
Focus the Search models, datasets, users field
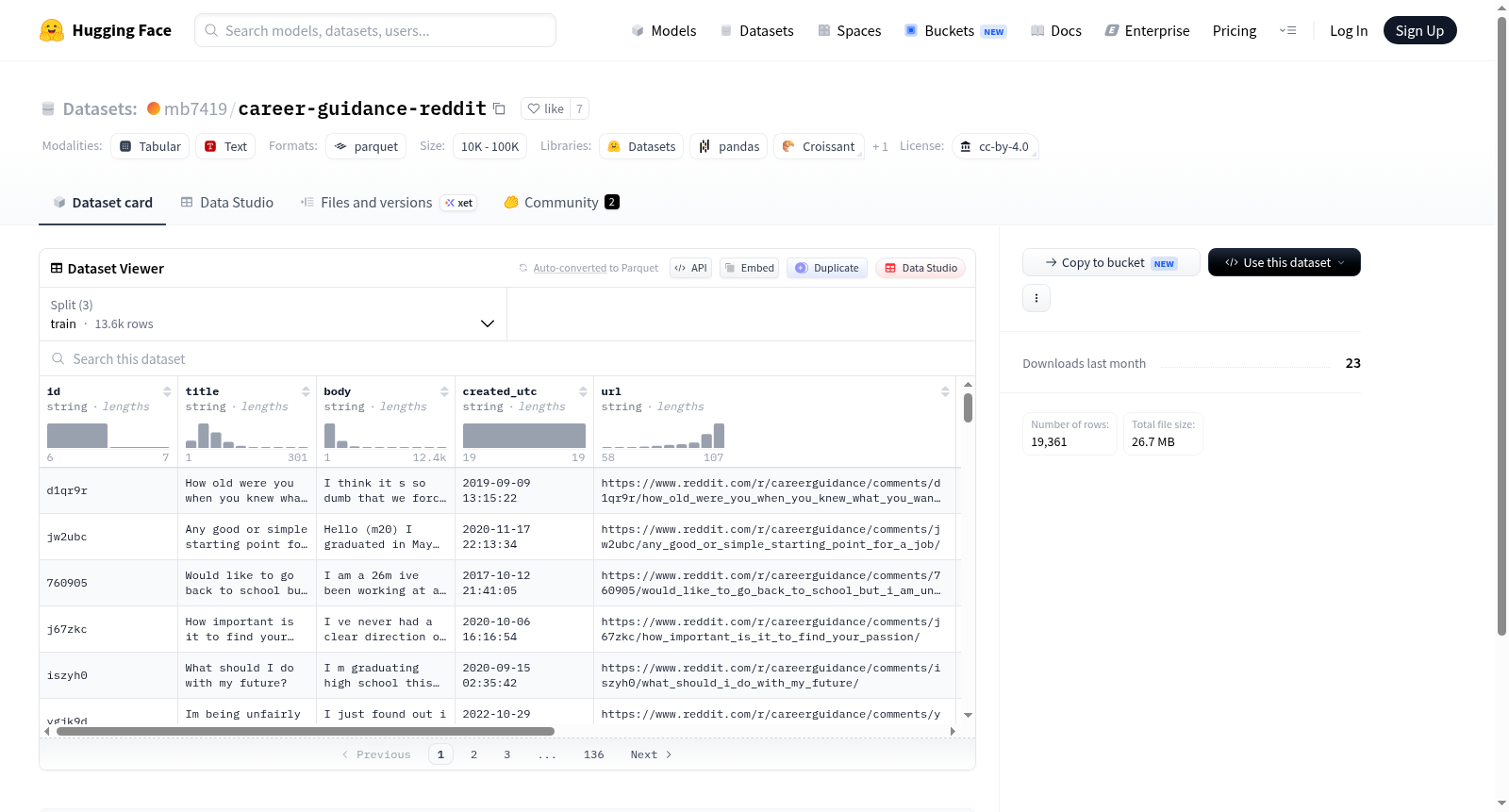pyautogui.click(x=375, y=30)
